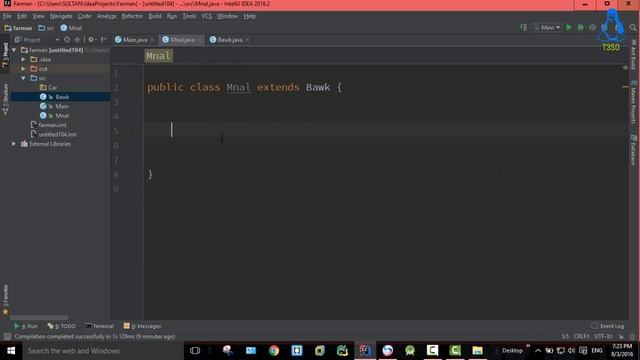Open Task View on the taskbar
The image size is (640, 360).
195,350
